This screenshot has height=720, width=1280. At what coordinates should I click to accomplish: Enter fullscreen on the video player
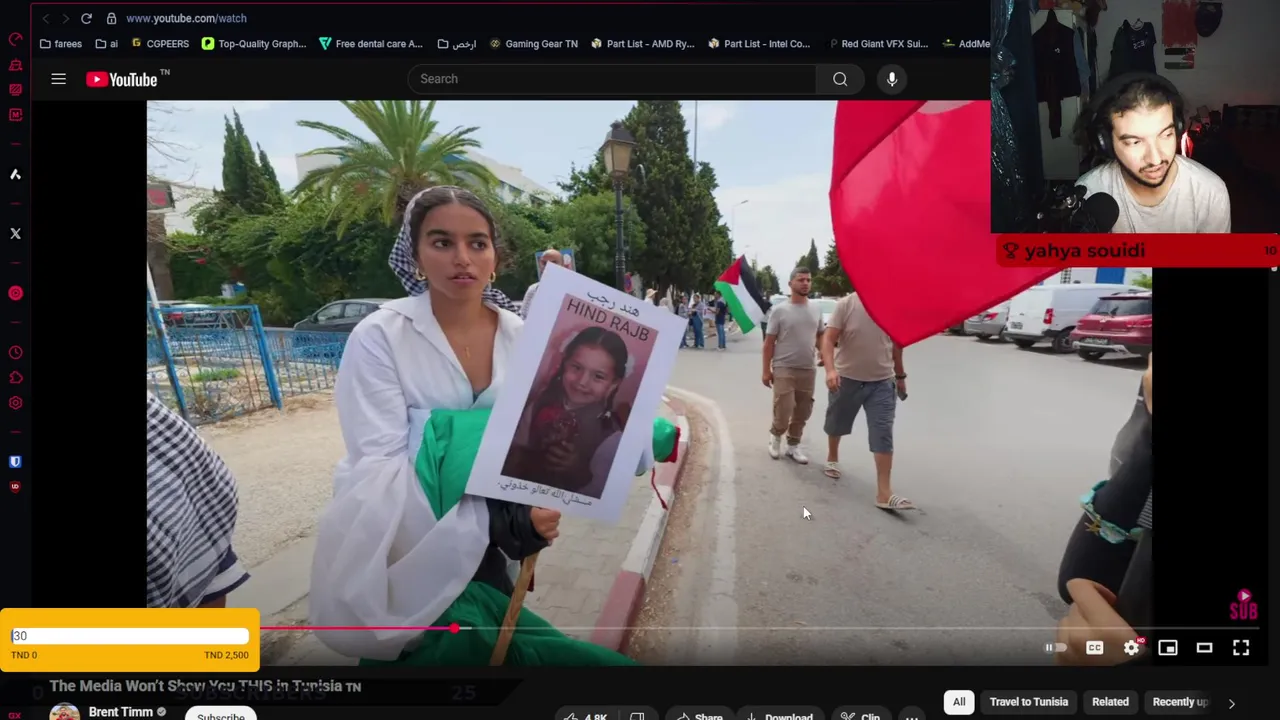click(1241, 648)
